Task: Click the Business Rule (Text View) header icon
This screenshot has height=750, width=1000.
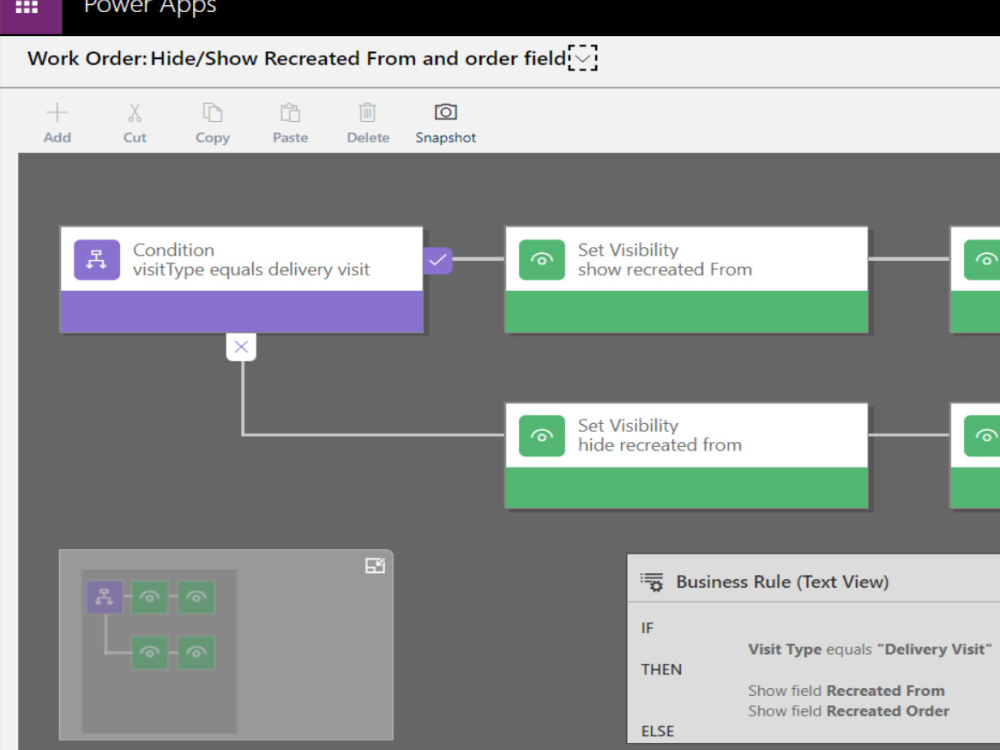Action: click(x=652, y=582)
